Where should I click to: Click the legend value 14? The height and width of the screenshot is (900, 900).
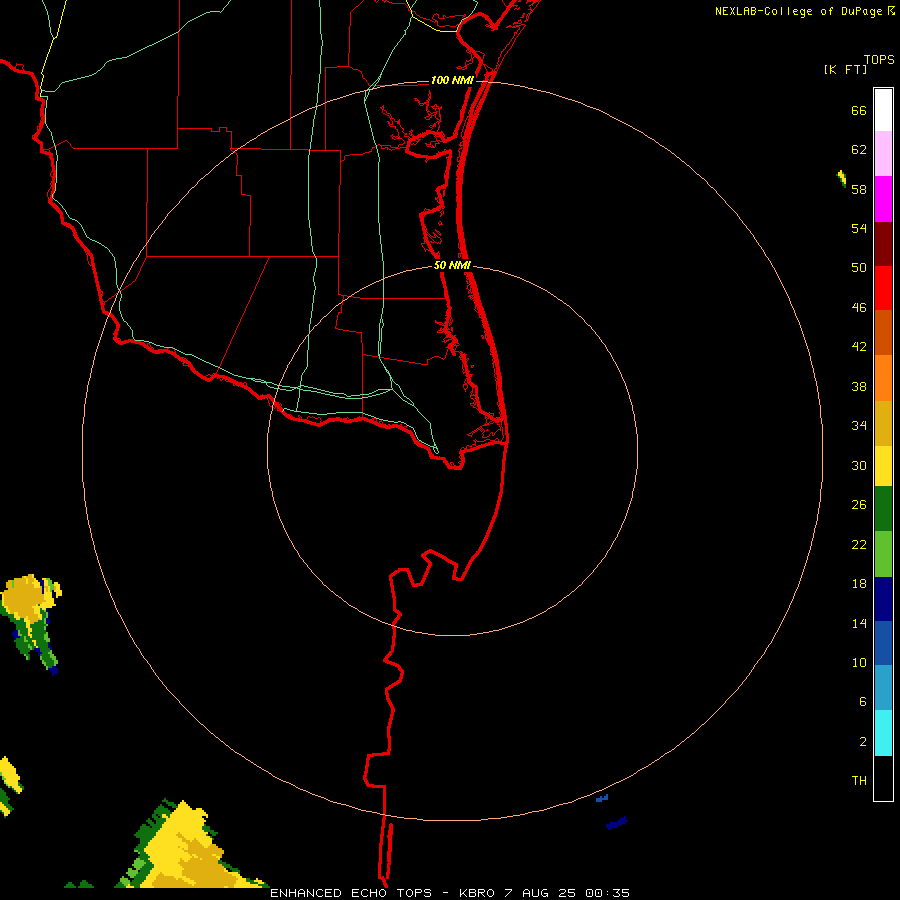click(x=859, y=623)
